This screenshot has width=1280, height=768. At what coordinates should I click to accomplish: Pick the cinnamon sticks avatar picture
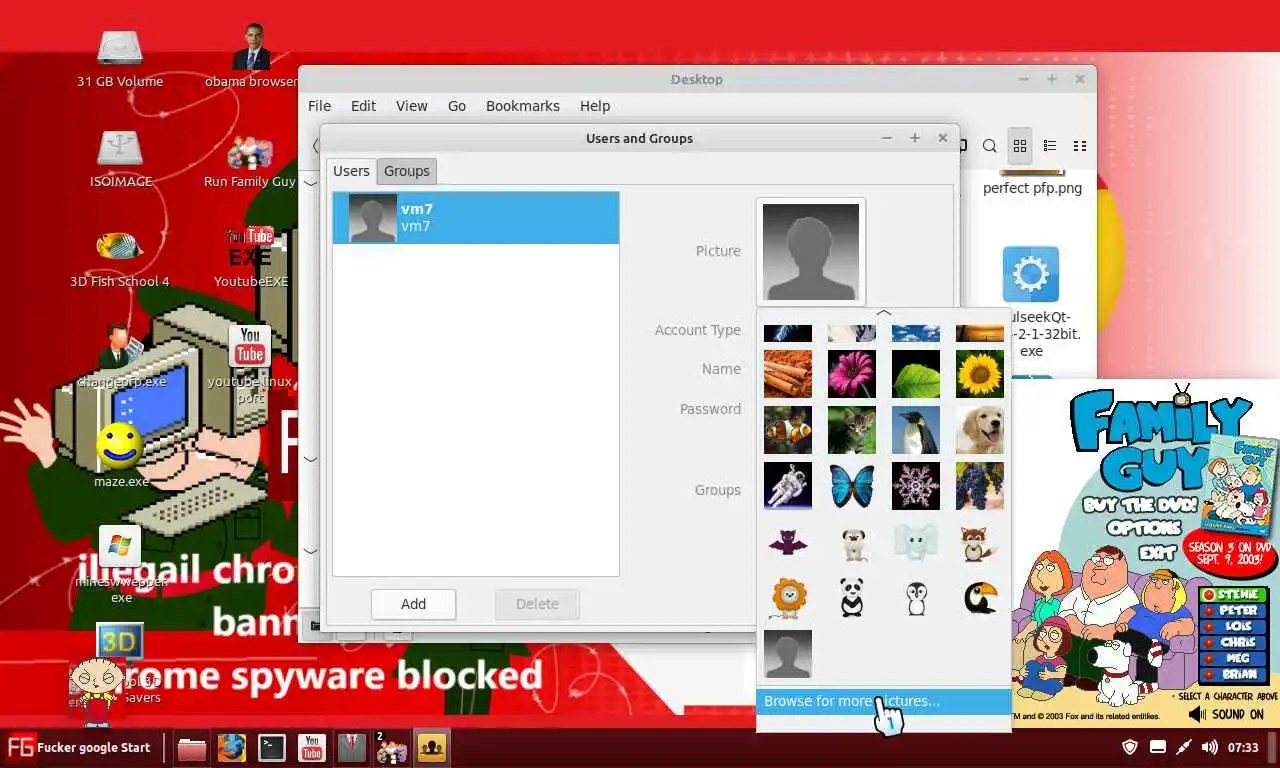(x=788, y=374)
